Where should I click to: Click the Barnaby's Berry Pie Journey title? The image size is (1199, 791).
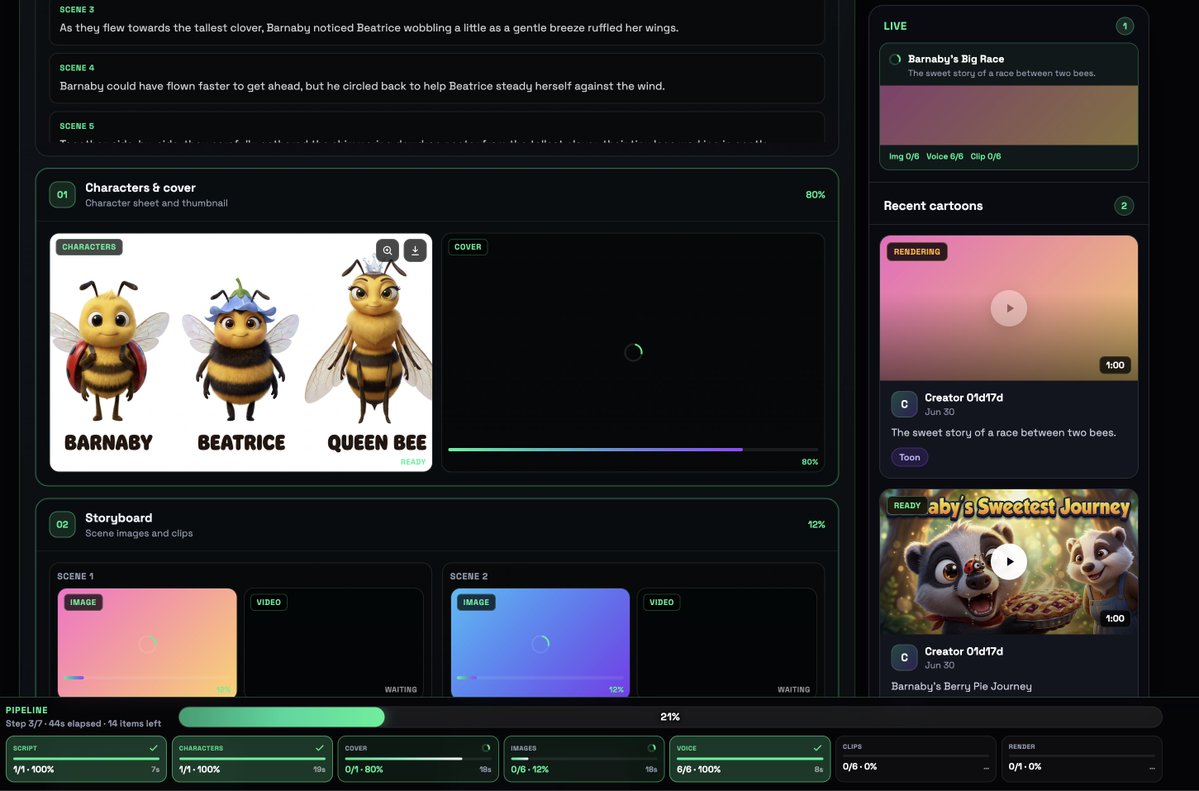(x=961, y=686)
